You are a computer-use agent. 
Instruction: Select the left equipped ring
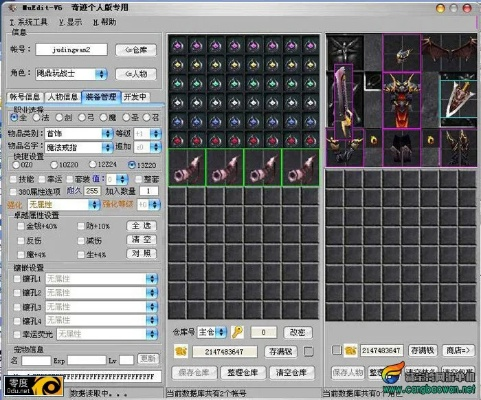click(x=373, y=139)
